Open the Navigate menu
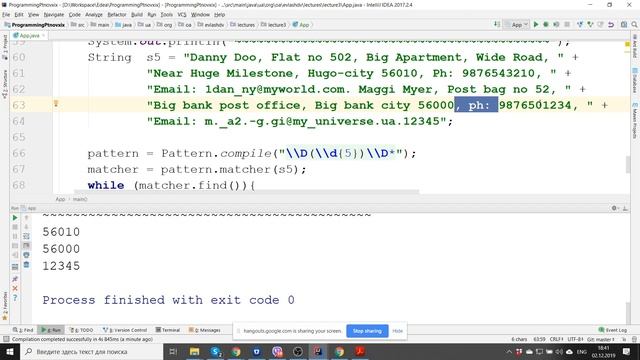The width and height of the screenshot is (640, 360). (x=54, y=15)
